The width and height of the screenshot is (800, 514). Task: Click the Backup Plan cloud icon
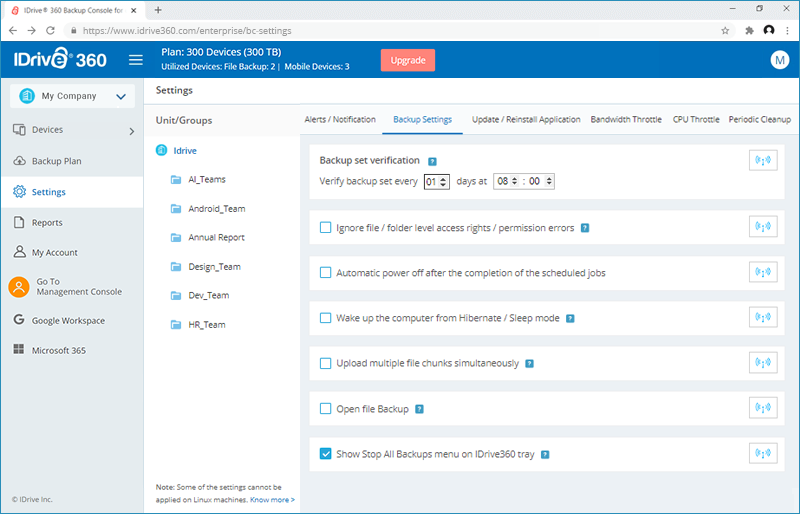(x=19, y=161)
